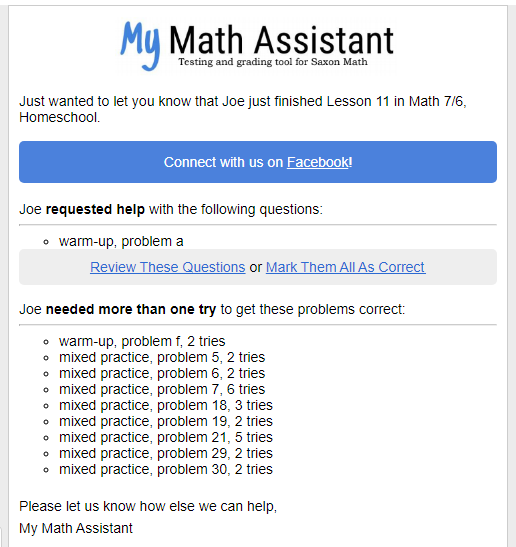
Task: Click Mark Them All As Correct
Action: point(346,267)
